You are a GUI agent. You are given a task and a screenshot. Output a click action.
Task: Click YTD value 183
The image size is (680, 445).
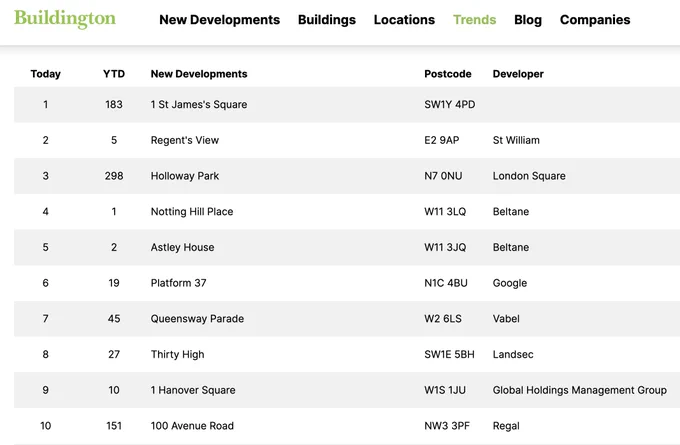114,105
